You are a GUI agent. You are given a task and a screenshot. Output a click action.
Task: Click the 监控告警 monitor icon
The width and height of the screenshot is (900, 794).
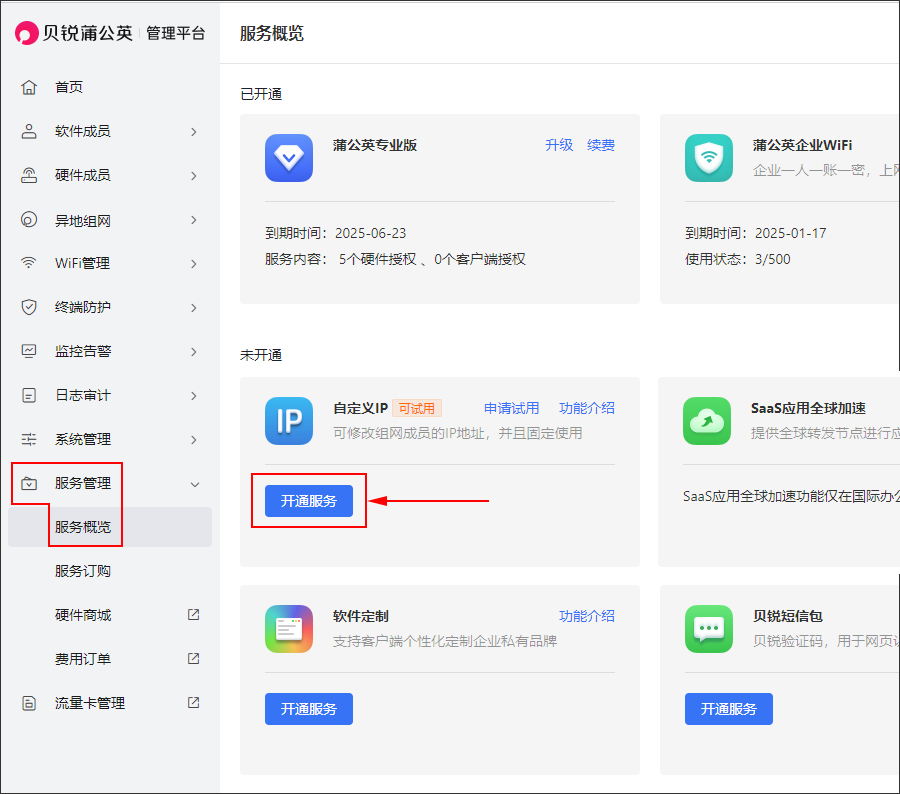click(x=29, y=351)
